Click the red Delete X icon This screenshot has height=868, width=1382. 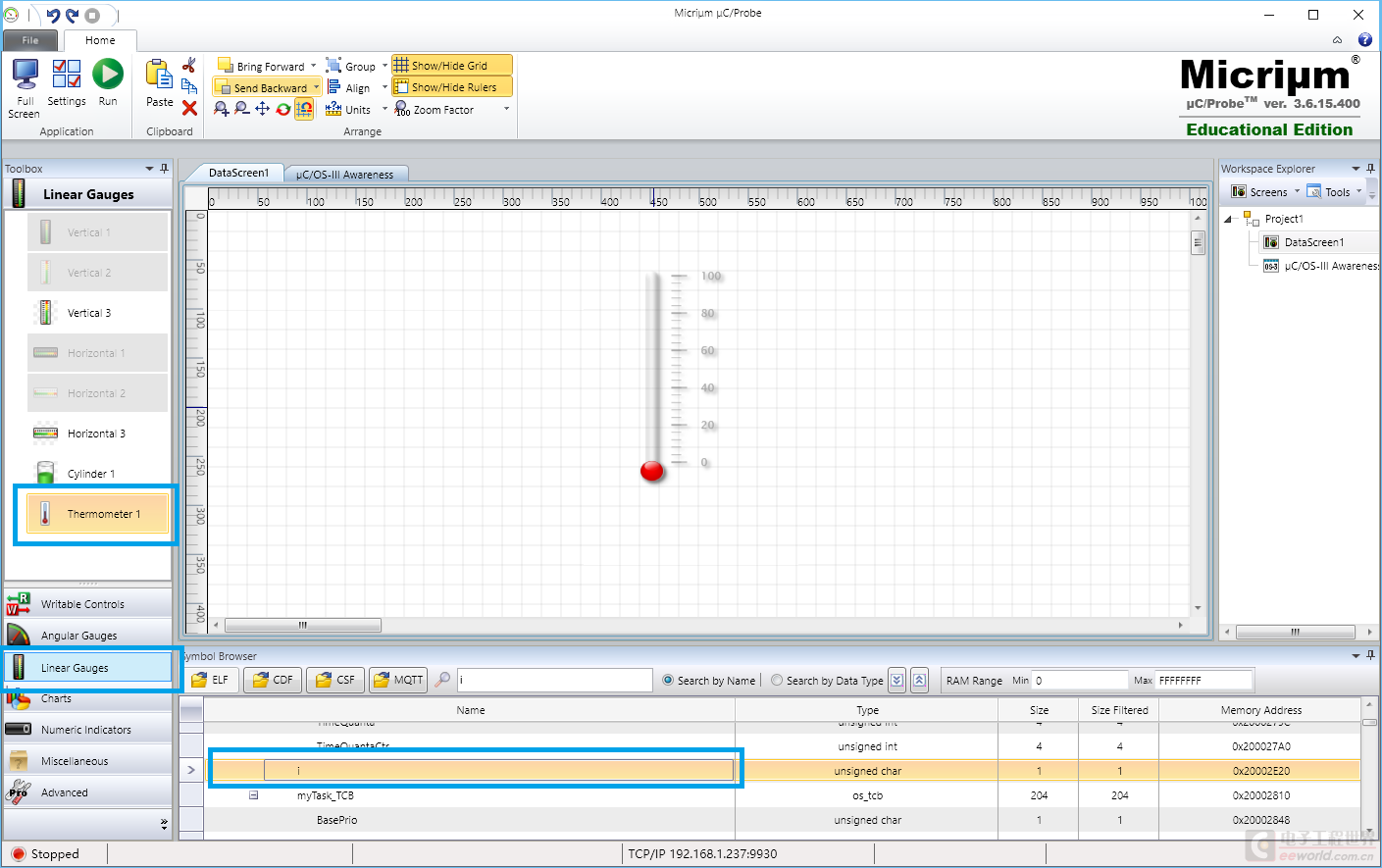pyautogui.click(x=189, y=108)
